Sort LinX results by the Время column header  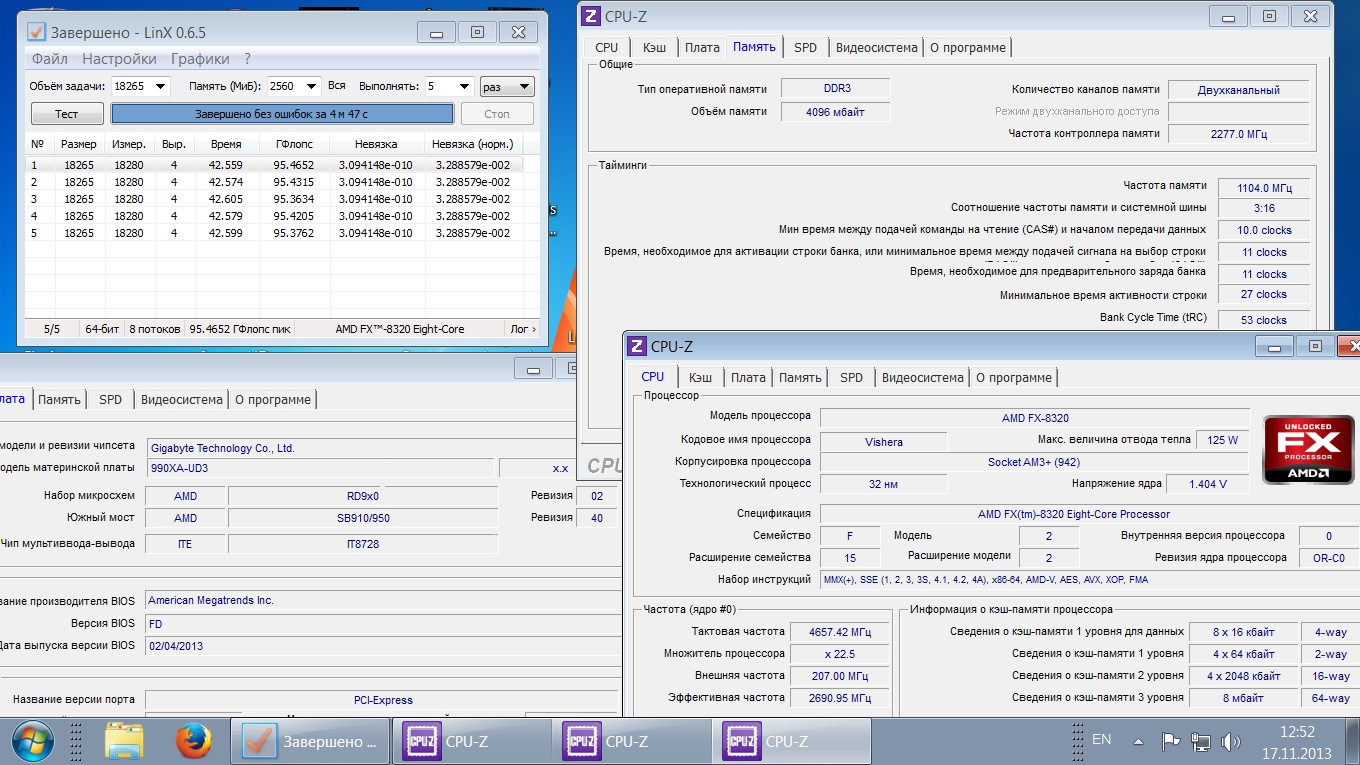pos(226,144)
